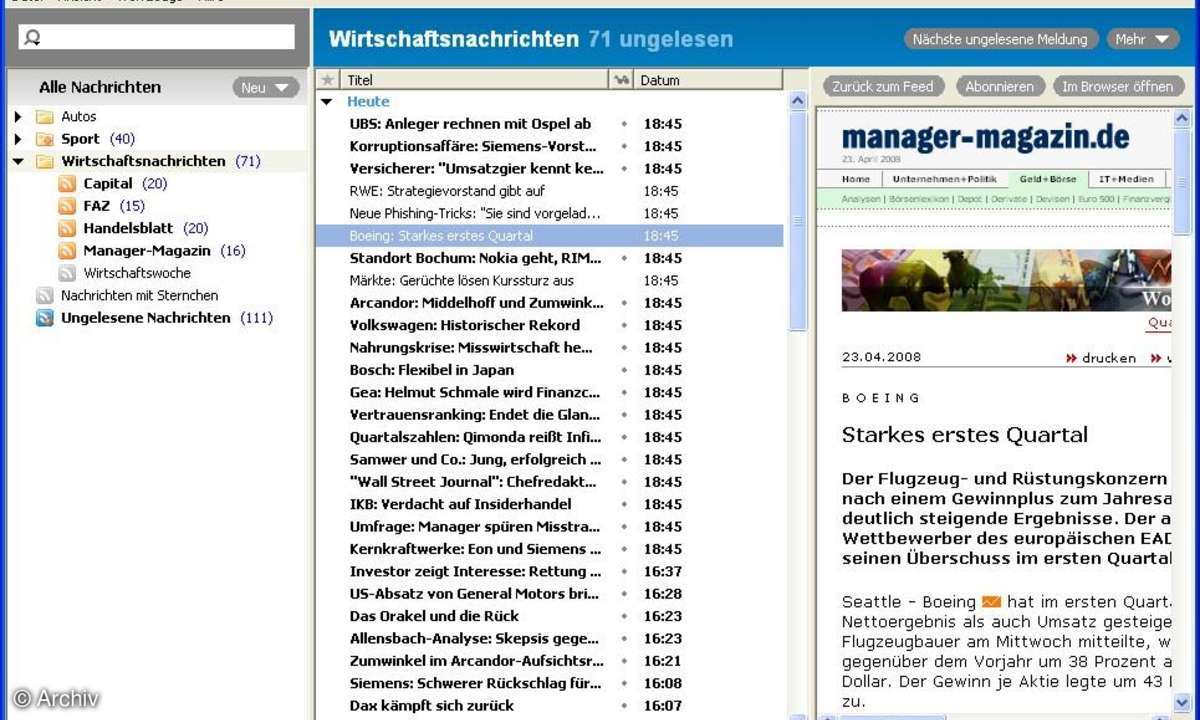Click Nächste ungelesene Meldung button

(x=1000, y=39)
